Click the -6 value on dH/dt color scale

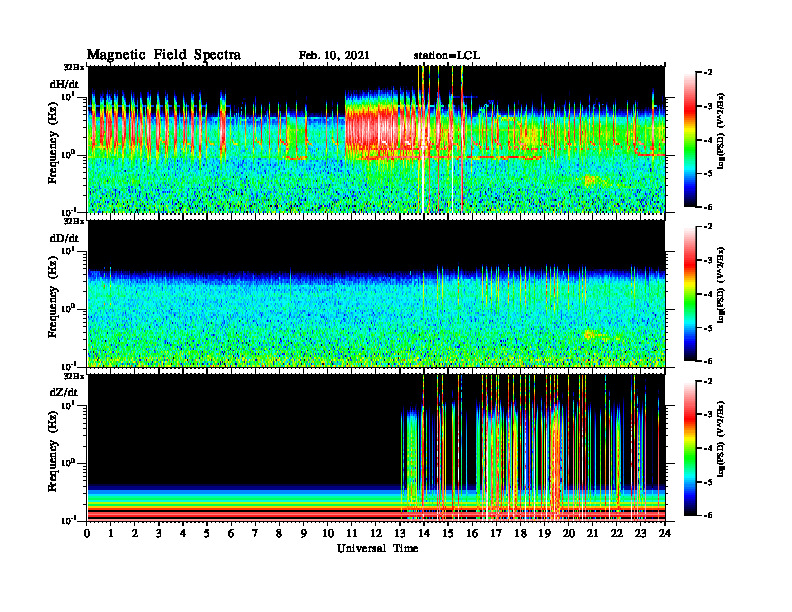point(708,207)
